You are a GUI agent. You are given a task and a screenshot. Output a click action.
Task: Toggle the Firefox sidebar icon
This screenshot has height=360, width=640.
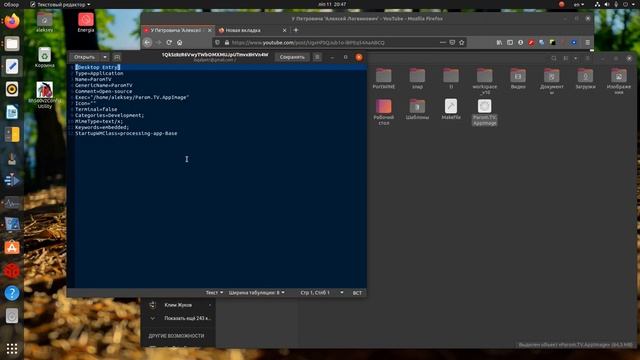coord(510,42)
